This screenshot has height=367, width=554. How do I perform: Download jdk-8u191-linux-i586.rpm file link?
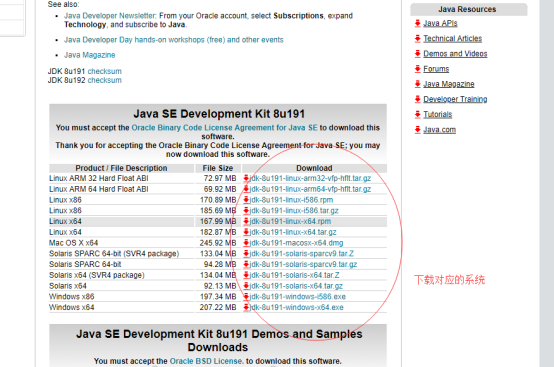pos(291,200)
